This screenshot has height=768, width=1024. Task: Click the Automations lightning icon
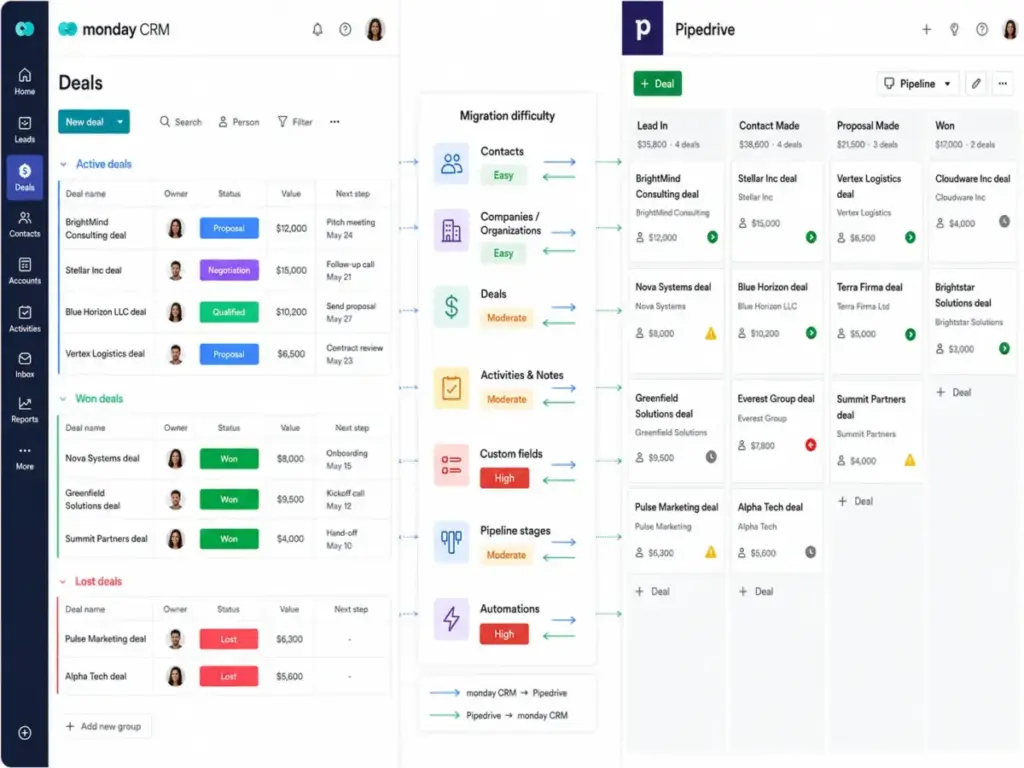pyautogui.click(x=451, y=618)
